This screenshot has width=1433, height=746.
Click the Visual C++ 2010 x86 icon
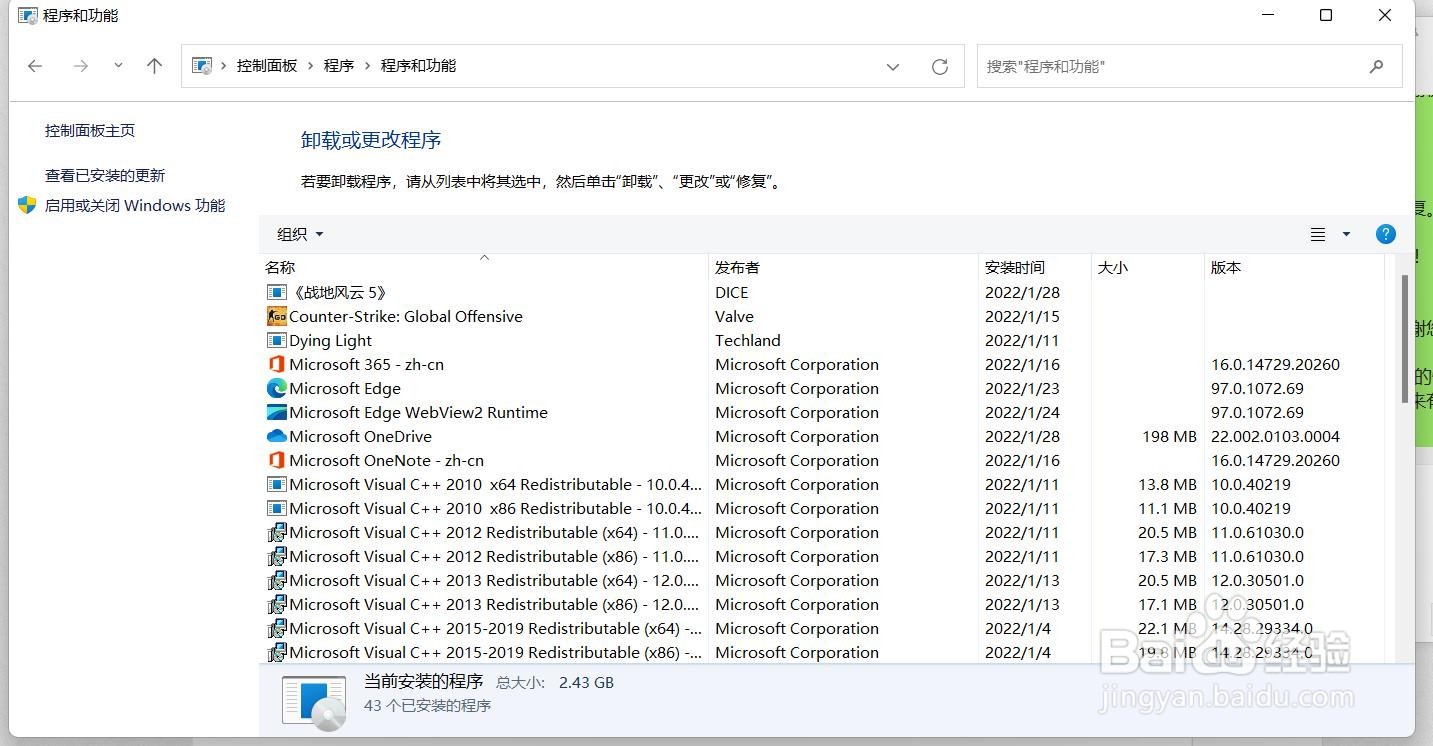(277, 509)
